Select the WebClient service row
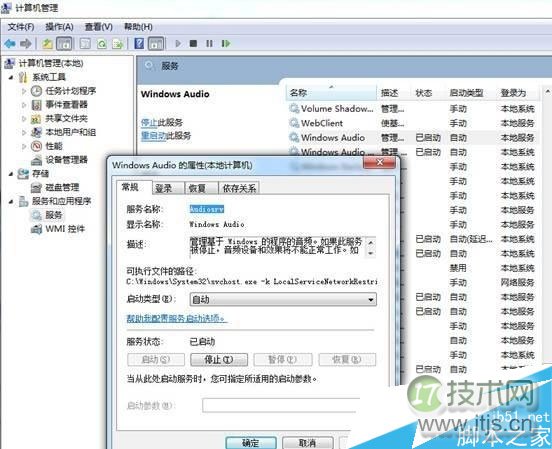Image resolution: width=552 pixels, height=449 pixels. click(x=413, y=123)
